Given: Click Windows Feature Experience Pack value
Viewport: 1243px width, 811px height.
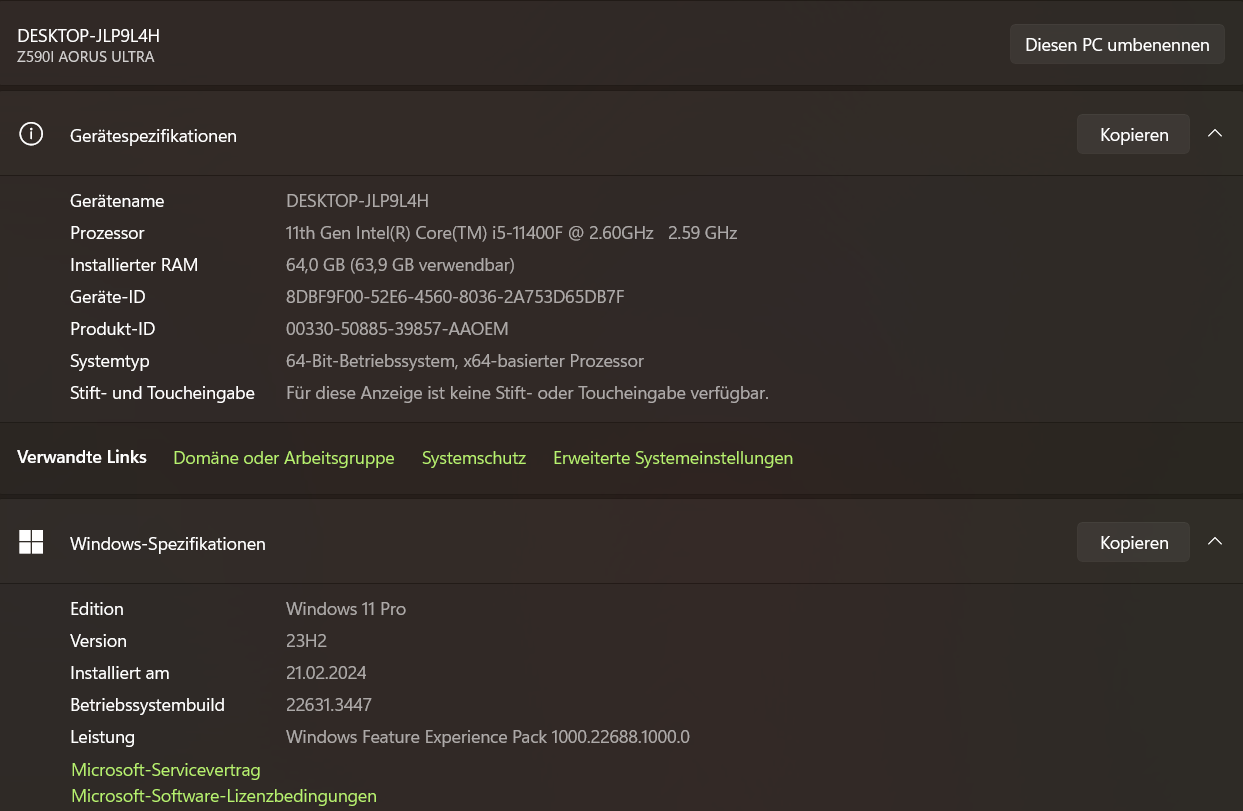Looking at the screenshot, I should (488, 737).
